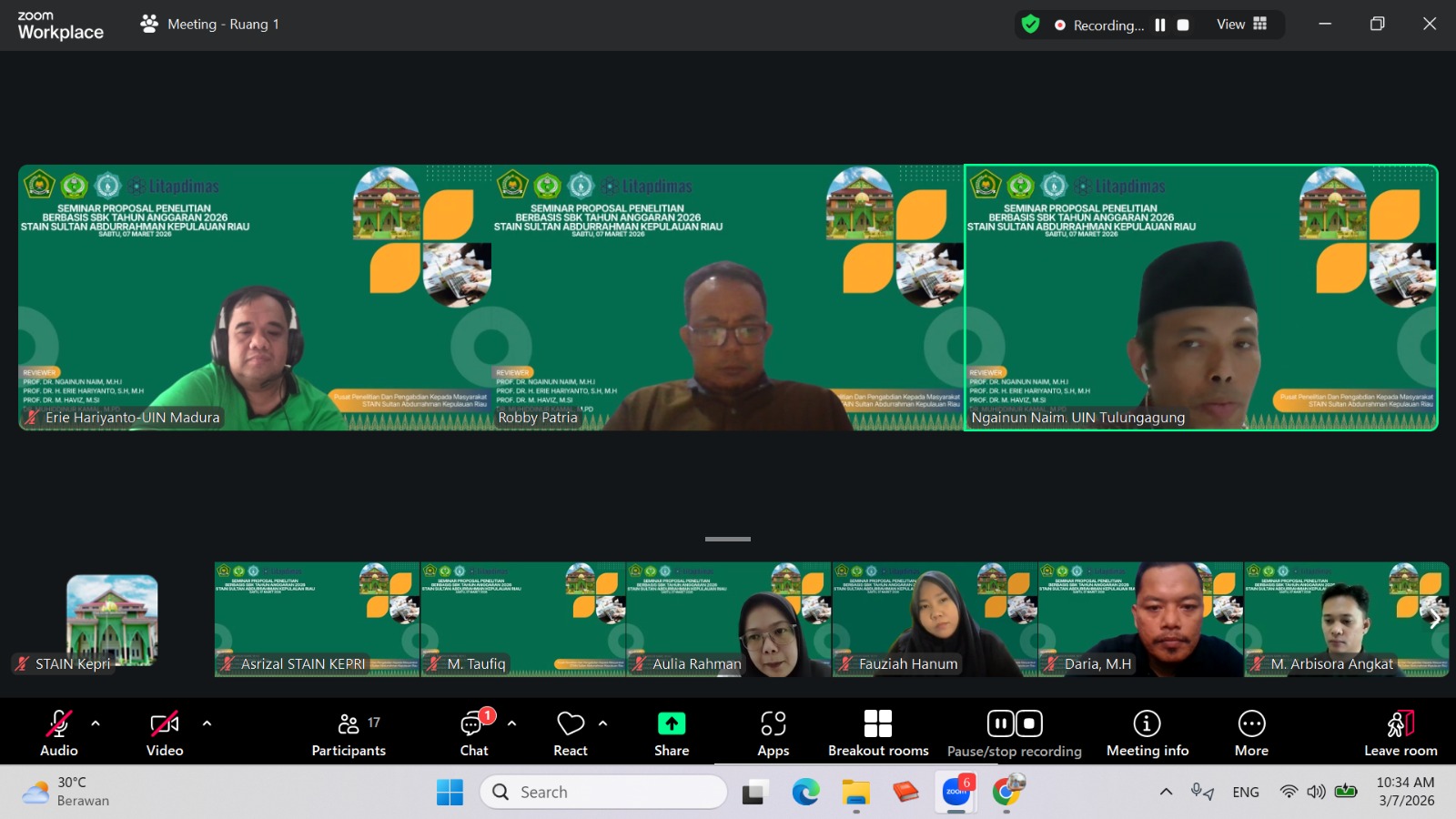Pause the recording in toolbar
The height and width of the screenshot is (819, 1456).
[x=1001, y=723]
